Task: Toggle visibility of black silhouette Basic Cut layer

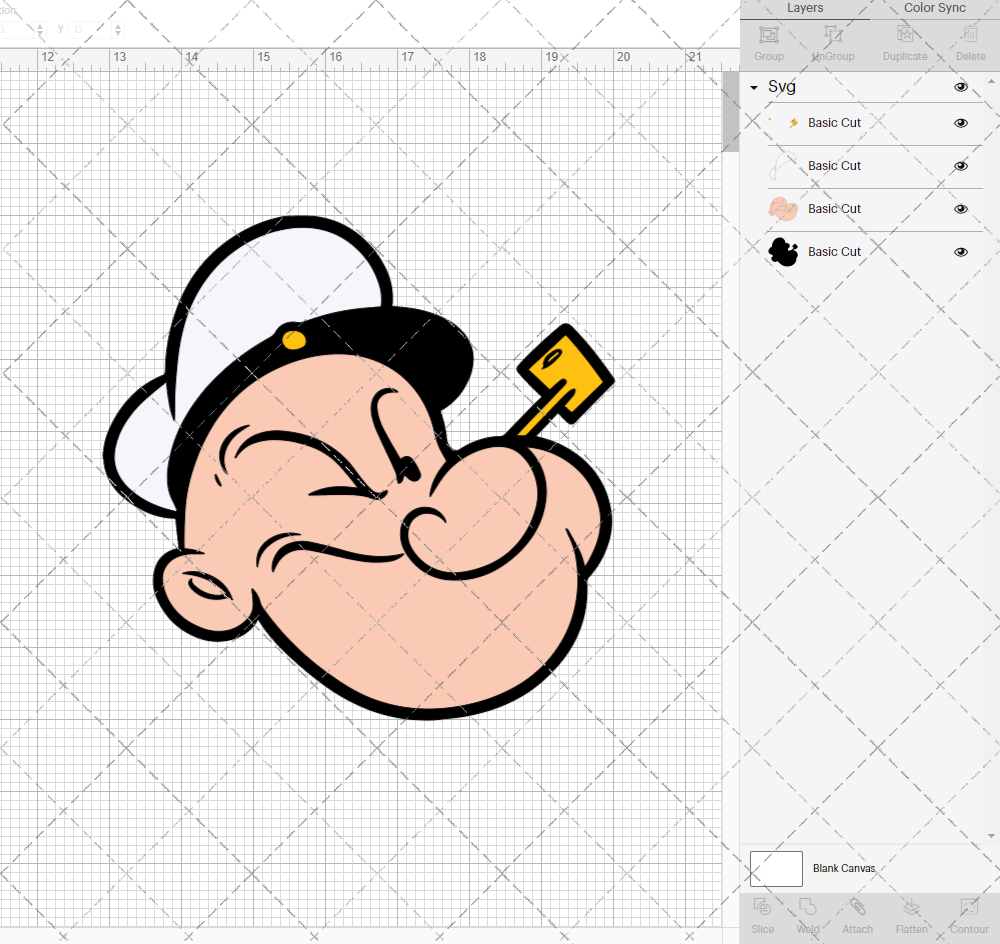Action: tap(960, 252)
